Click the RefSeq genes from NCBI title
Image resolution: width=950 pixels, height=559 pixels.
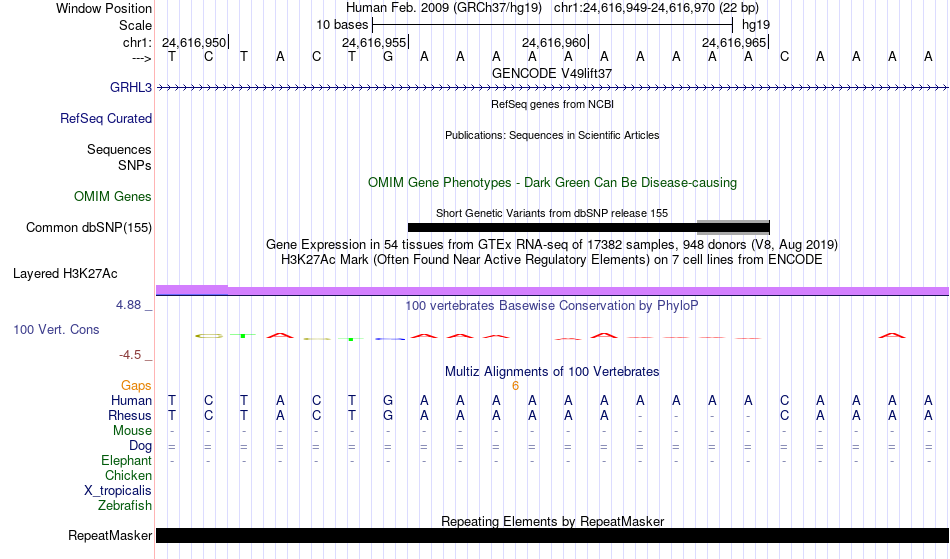coord(553,104)
